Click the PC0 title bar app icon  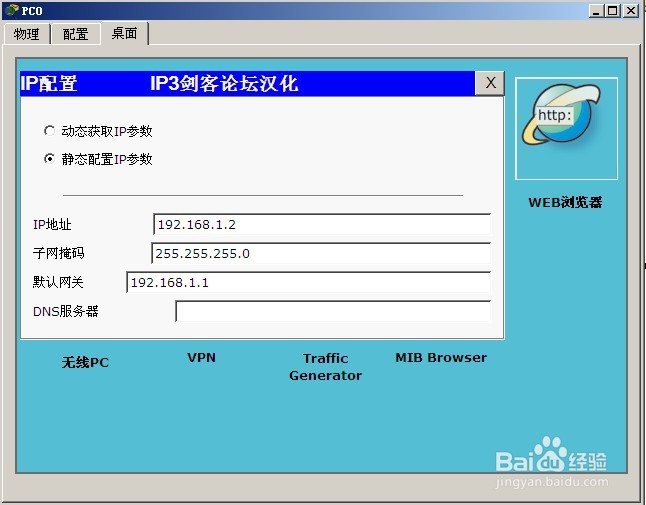pos(12,10)
